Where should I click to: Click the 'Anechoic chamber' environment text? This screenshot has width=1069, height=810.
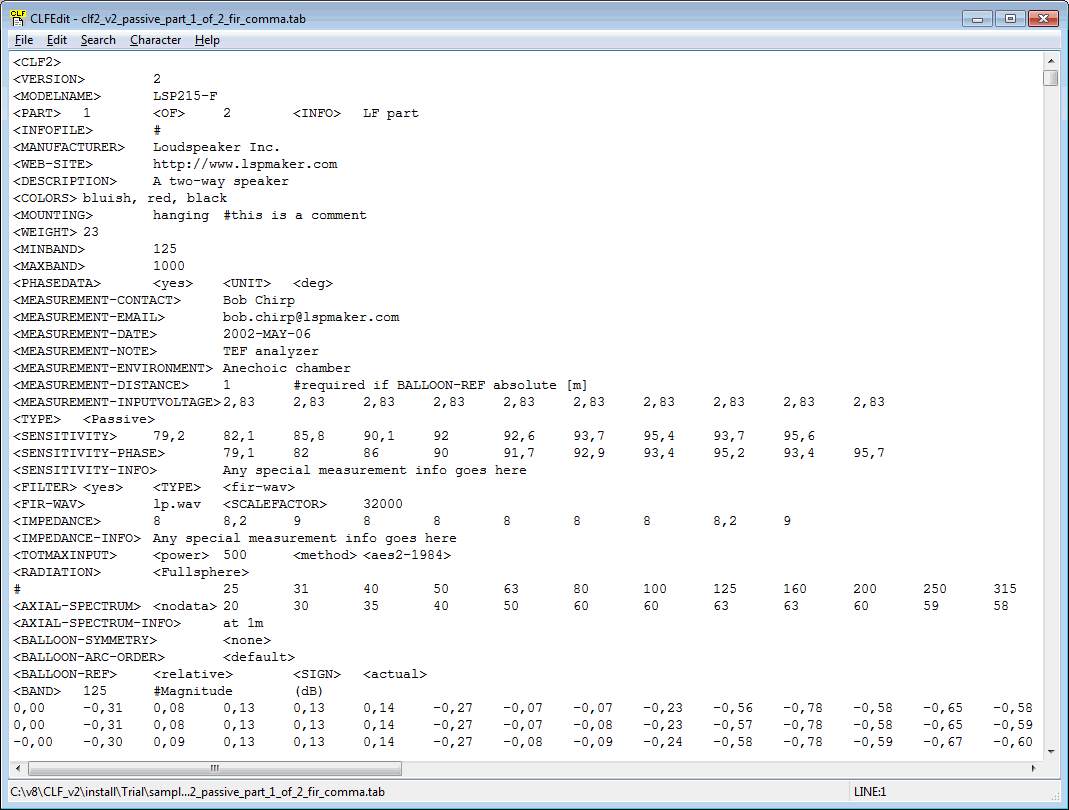click(x=286, y=368)
